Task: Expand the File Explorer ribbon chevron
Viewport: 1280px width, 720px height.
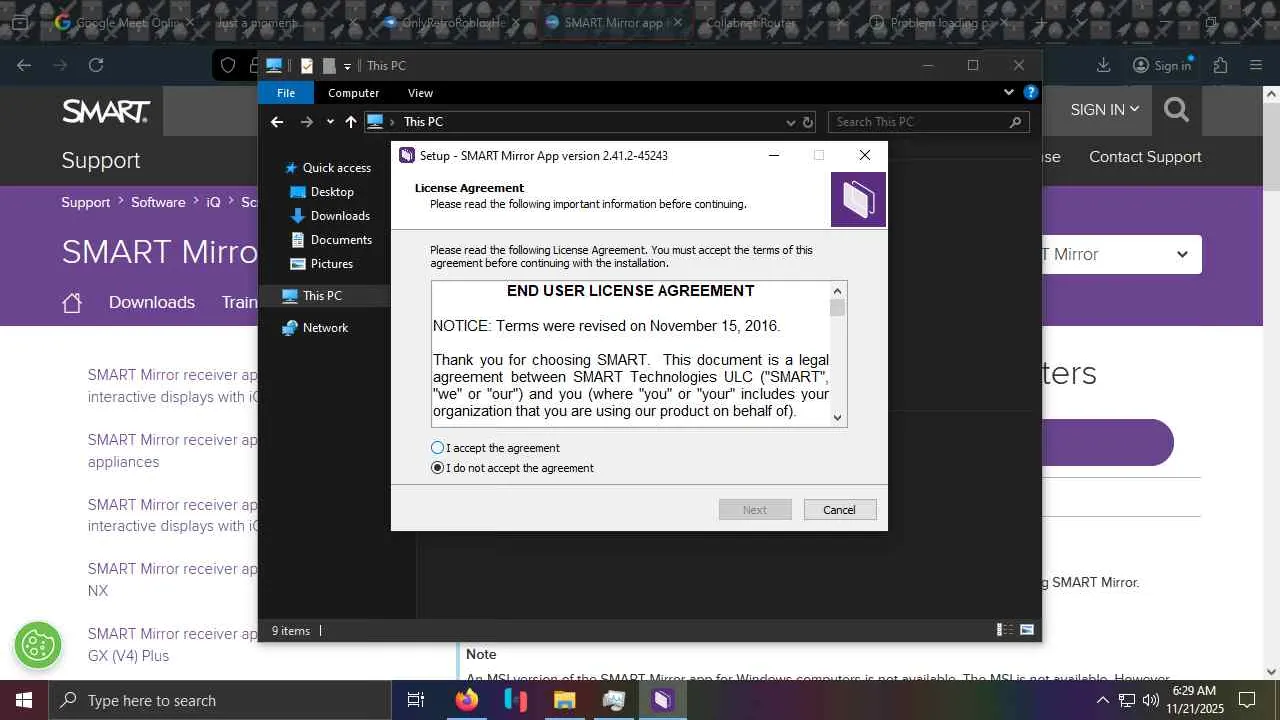Action: pos(1008,93)
